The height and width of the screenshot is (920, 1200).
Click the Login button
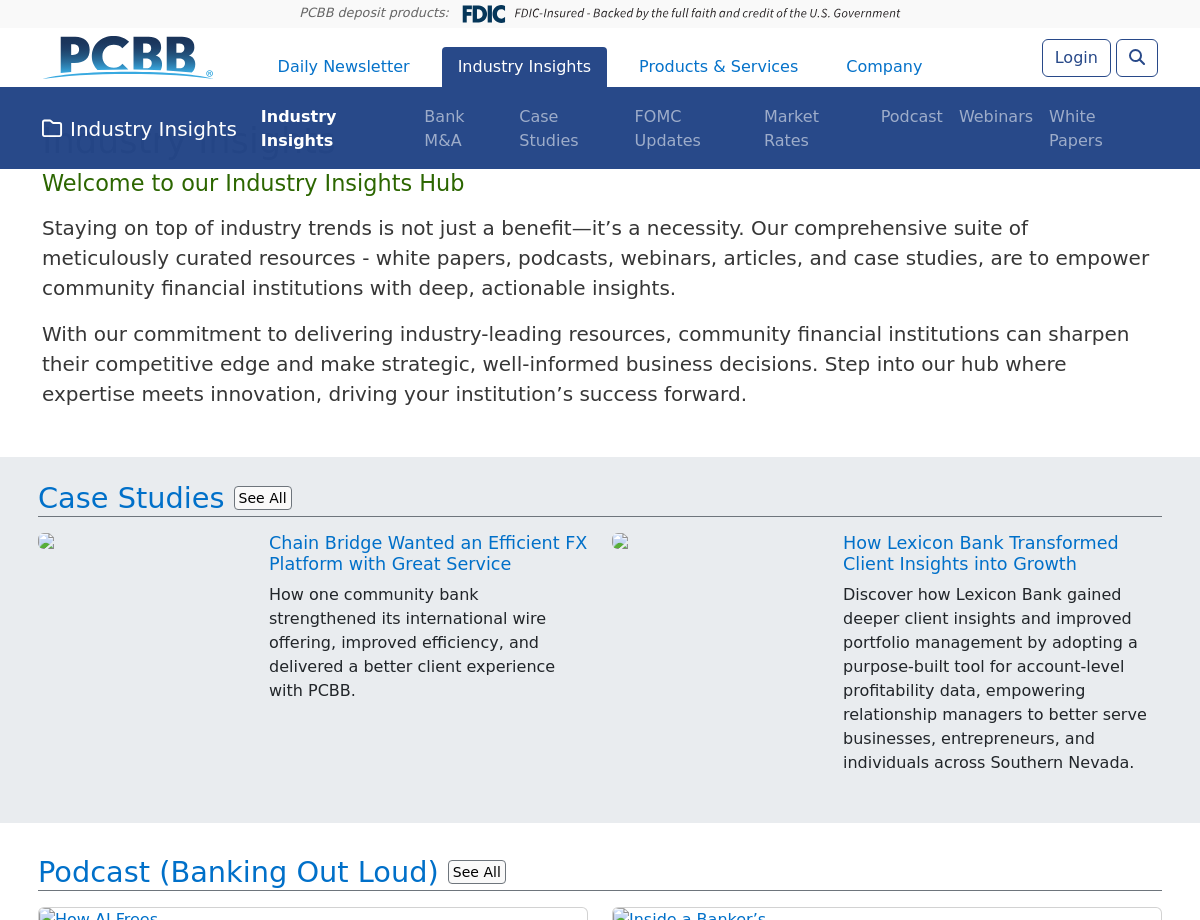click(1076, 58)
